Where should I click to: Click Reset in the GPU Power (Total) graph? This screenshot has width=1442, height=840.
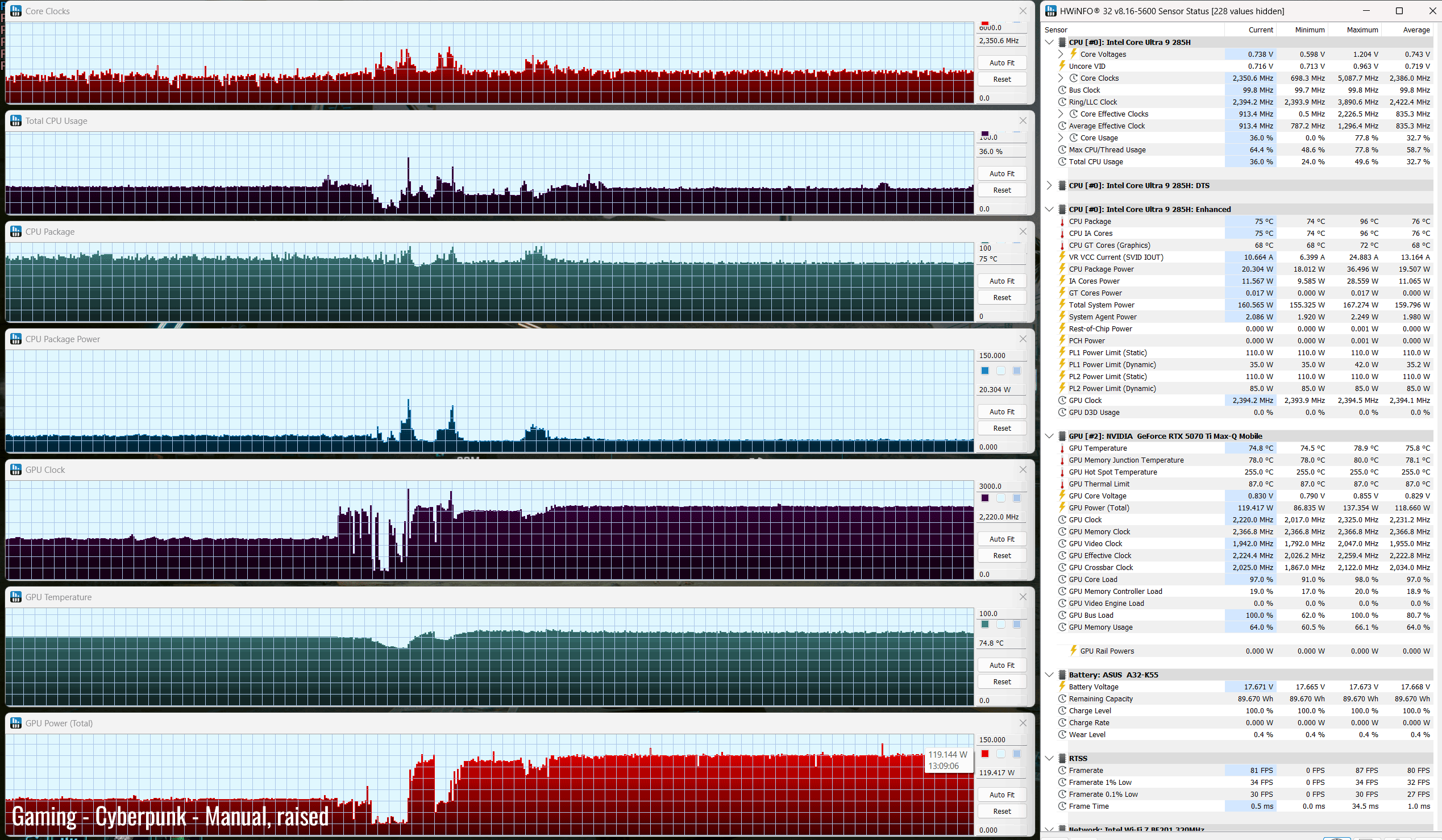[x=1001, y=812]
